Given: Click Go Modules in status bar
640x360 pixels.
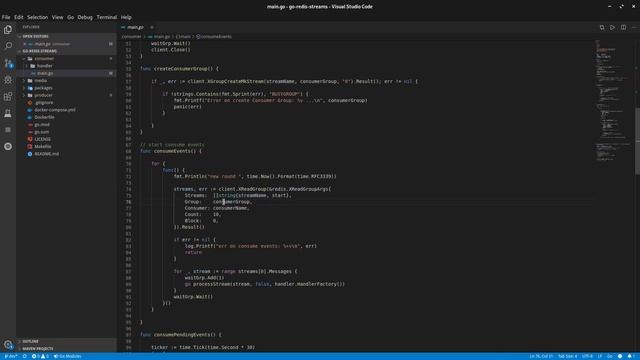Looking at the screenshot, I should point(68,356).
